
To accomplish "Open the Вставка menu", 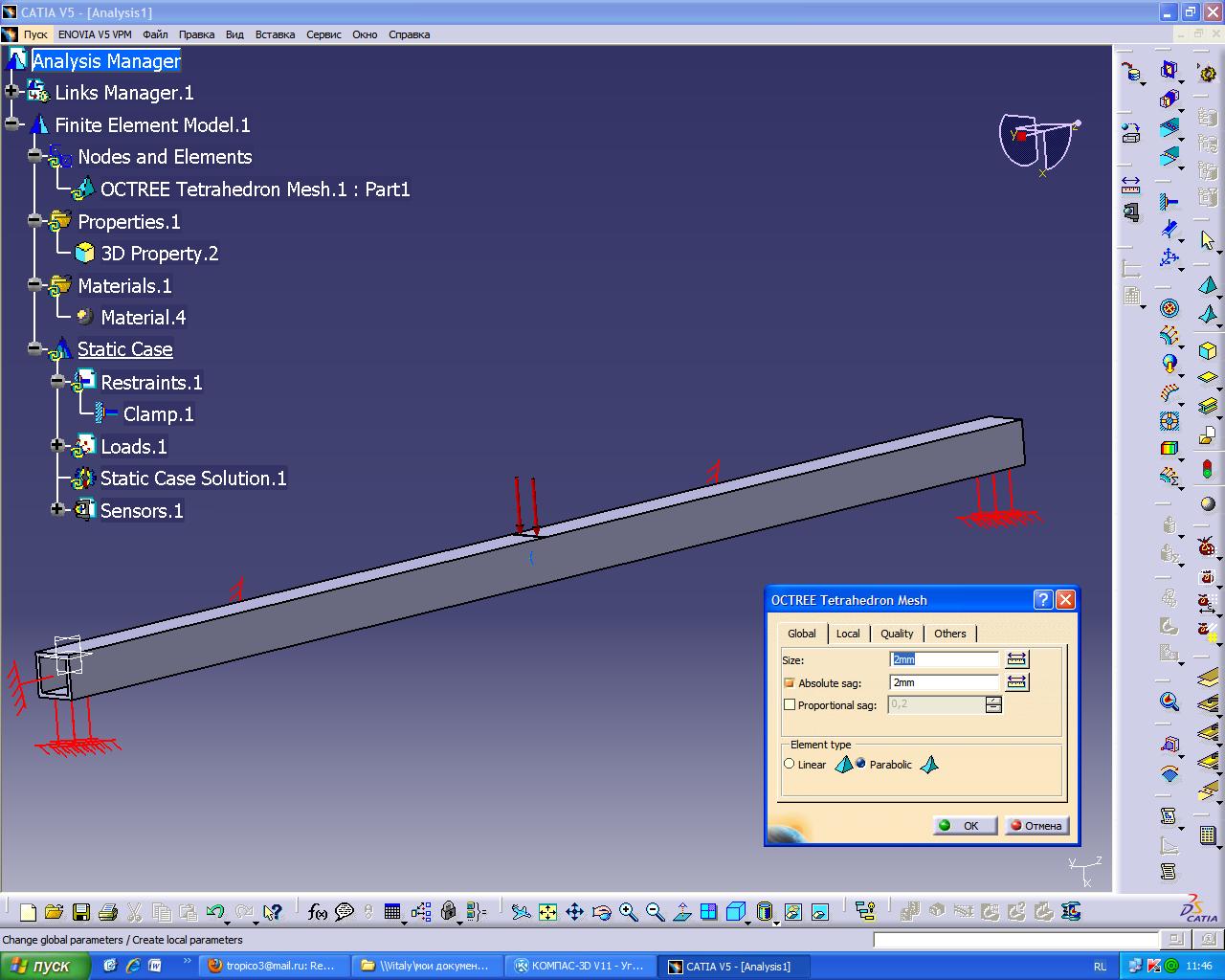I will tap(275, 34).
